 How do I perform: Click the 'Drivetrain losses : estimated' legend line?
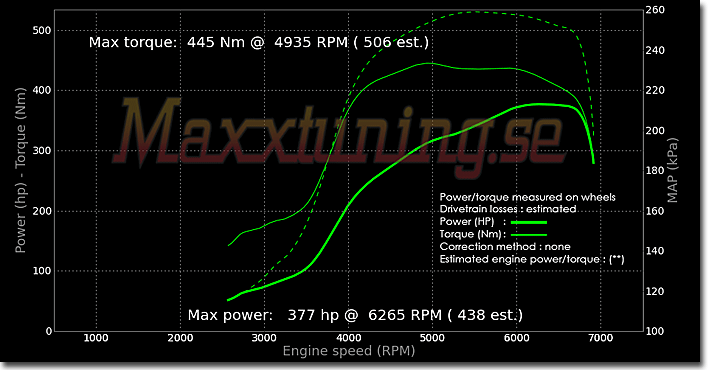tap(508, 209)
